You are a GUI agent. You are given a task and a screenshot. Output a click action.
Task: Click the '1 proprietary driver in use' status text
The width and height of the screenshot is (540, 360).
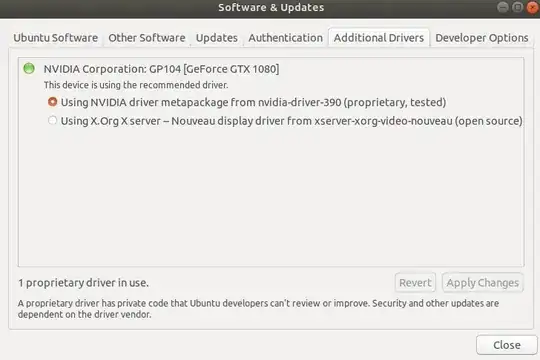coord(83,283)
